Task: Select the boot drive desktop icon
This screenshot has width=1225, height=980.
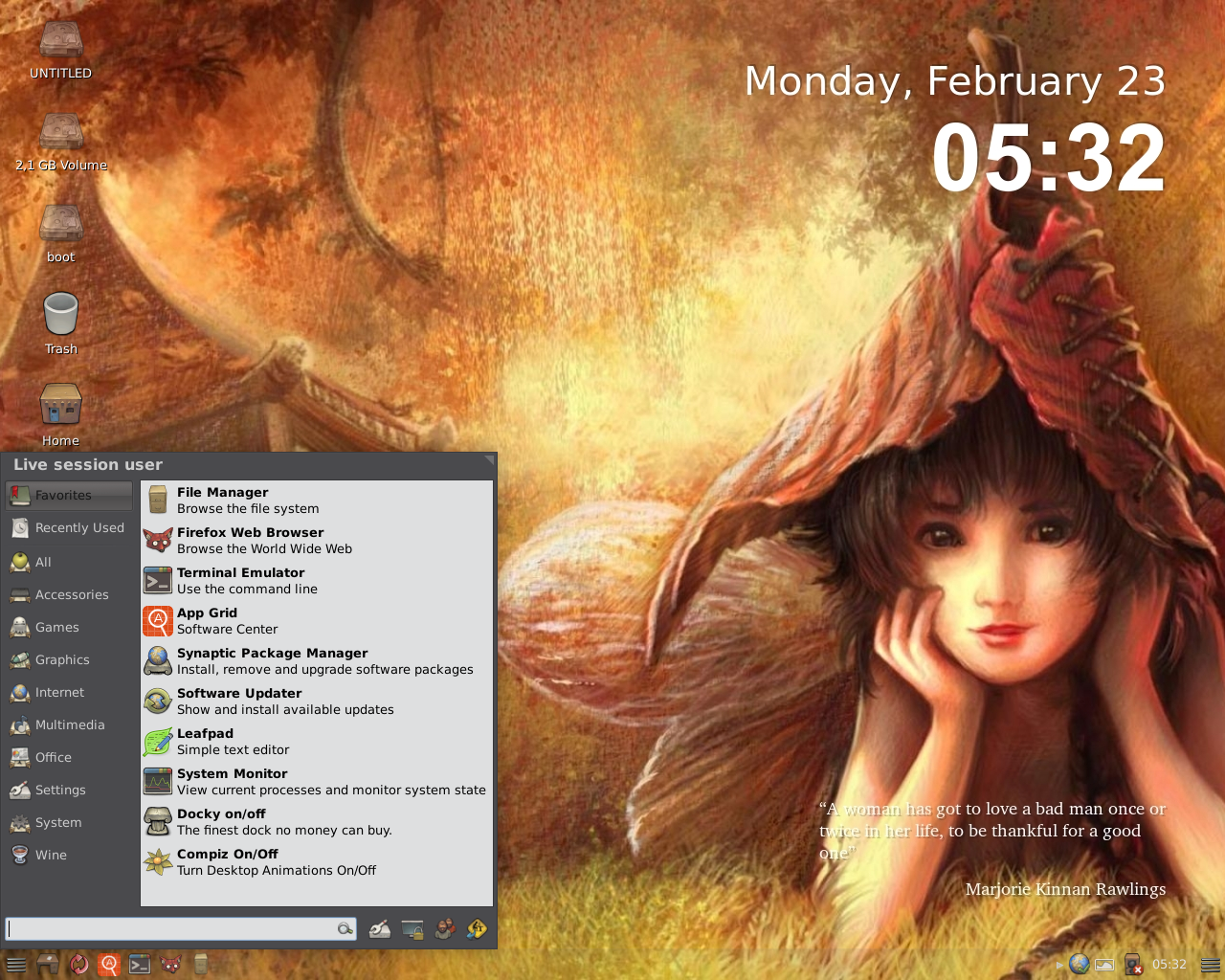Action: click(x=61, y=234)
